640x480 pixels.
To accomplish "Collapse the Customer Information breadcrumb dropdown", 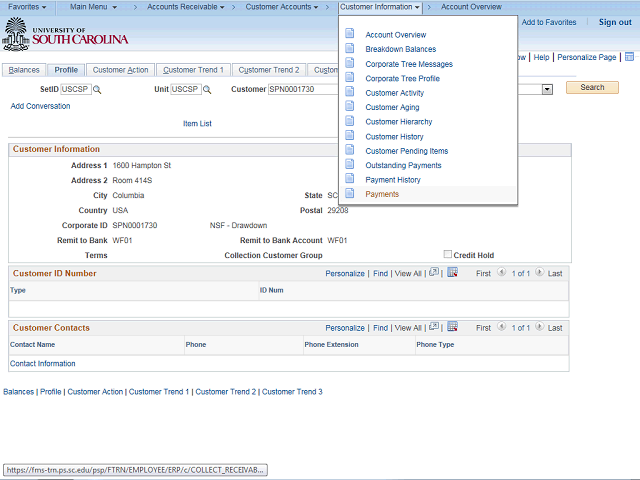I will [380, 7].
